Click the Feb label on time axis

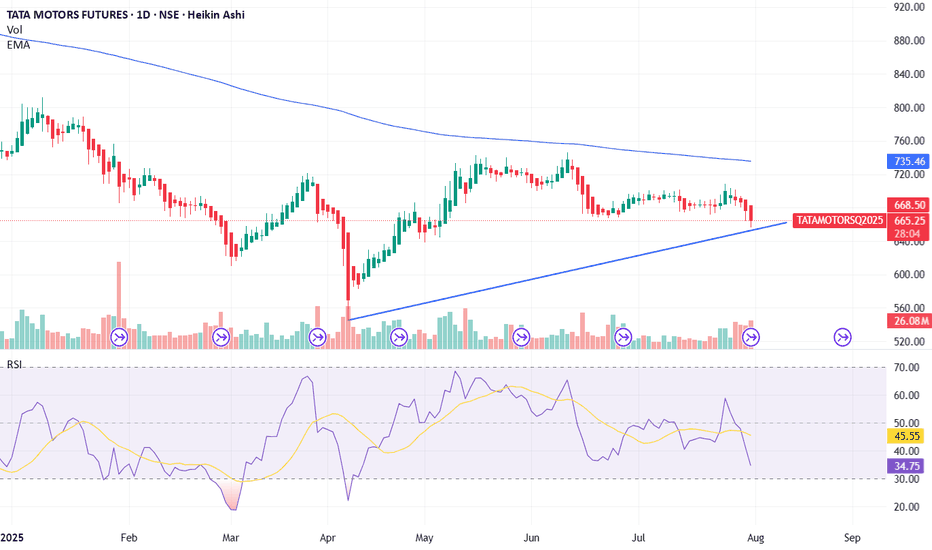[x=128, y=538]
